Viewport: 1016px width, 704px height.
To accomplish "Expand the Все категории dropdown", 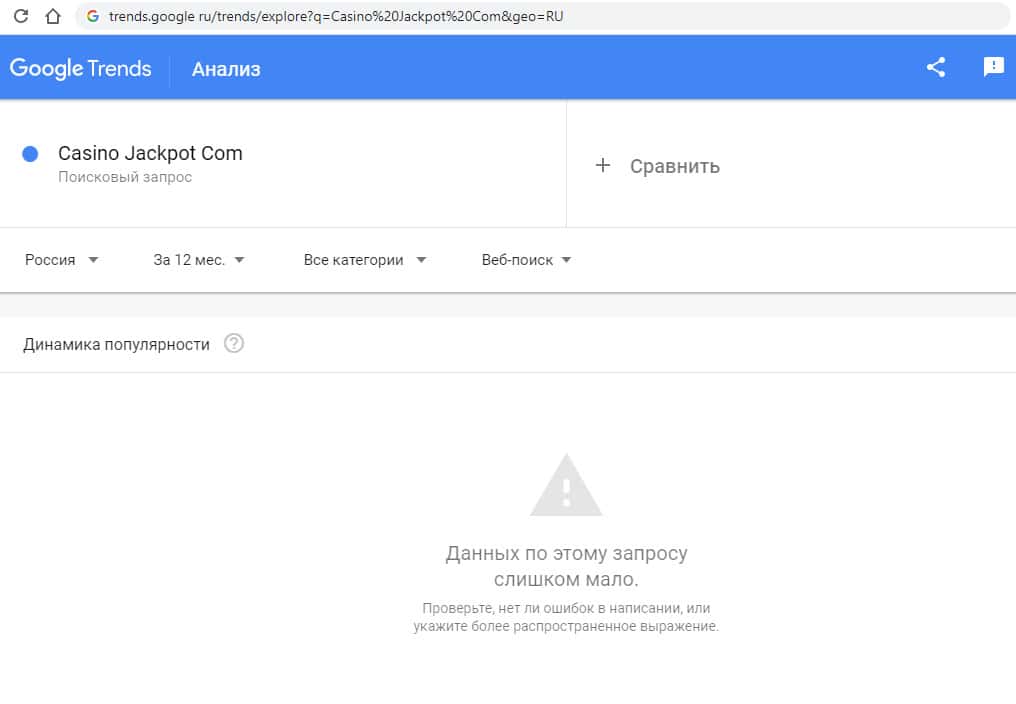I will (x=365, y=260).
